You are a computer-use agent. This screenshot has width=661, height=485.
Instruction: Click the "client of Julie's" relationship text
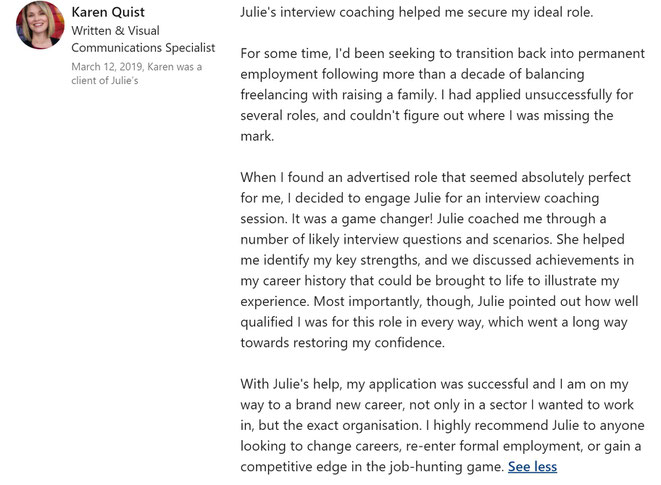105,81
